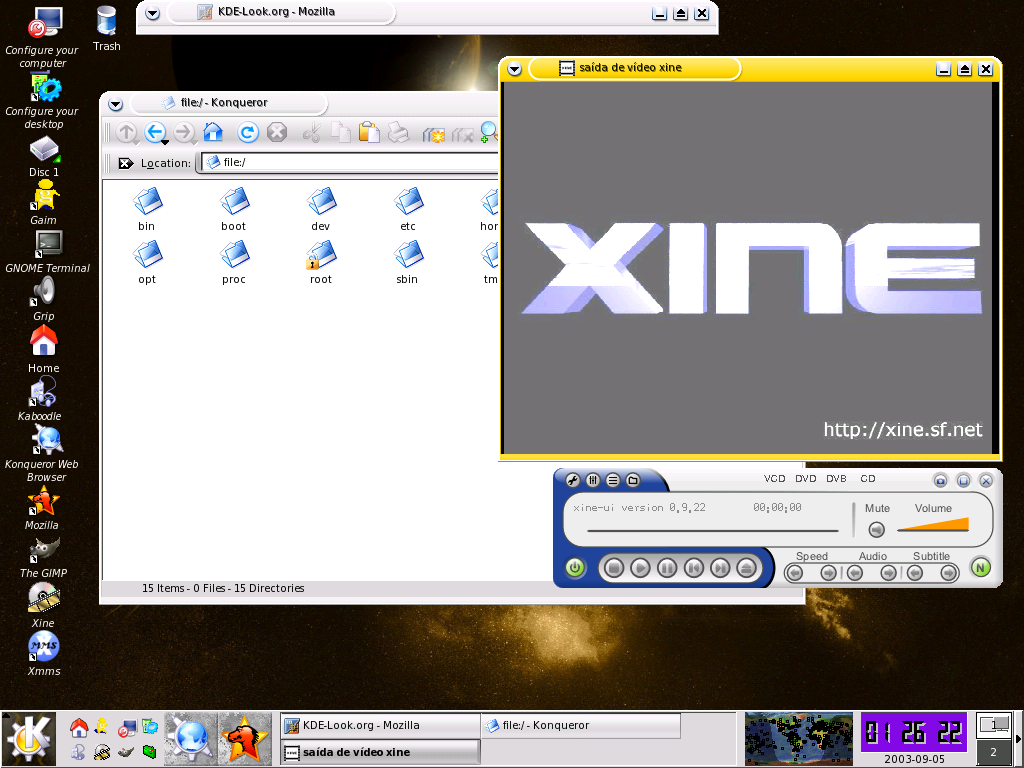Click the Location field showing file:/
This screenshot has width=1024, height=768.
349,163
